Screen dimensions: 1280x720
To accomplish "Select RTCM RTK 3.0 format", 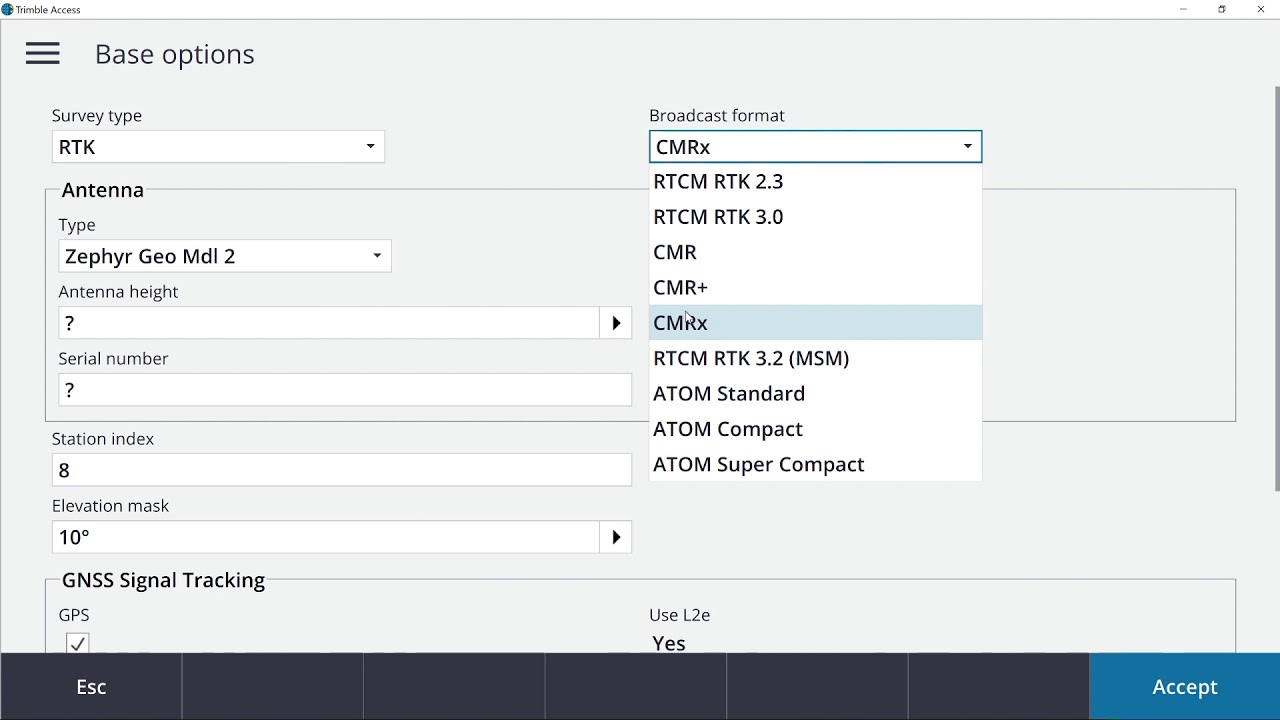I will pyautogui.click(x=816, y=217).
